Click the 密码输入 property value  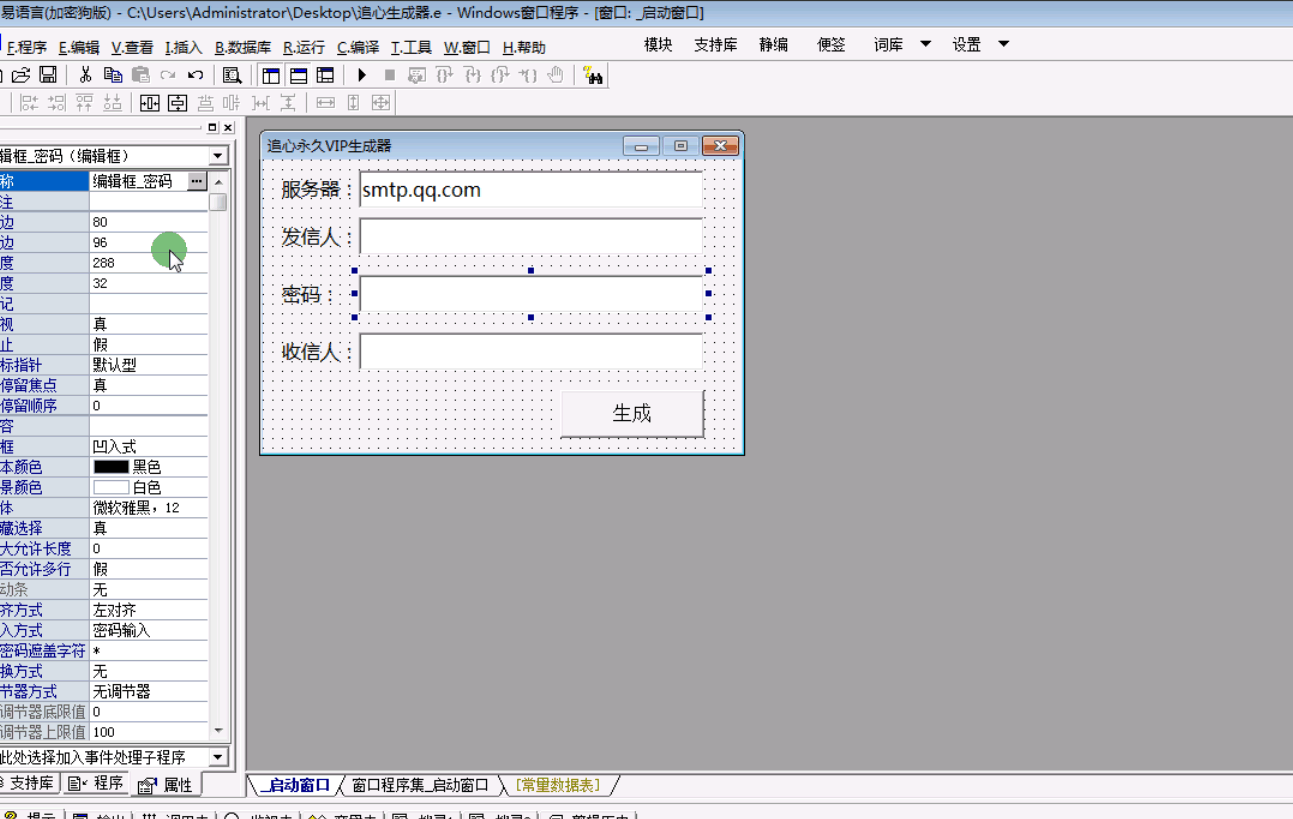pos(148,630)
